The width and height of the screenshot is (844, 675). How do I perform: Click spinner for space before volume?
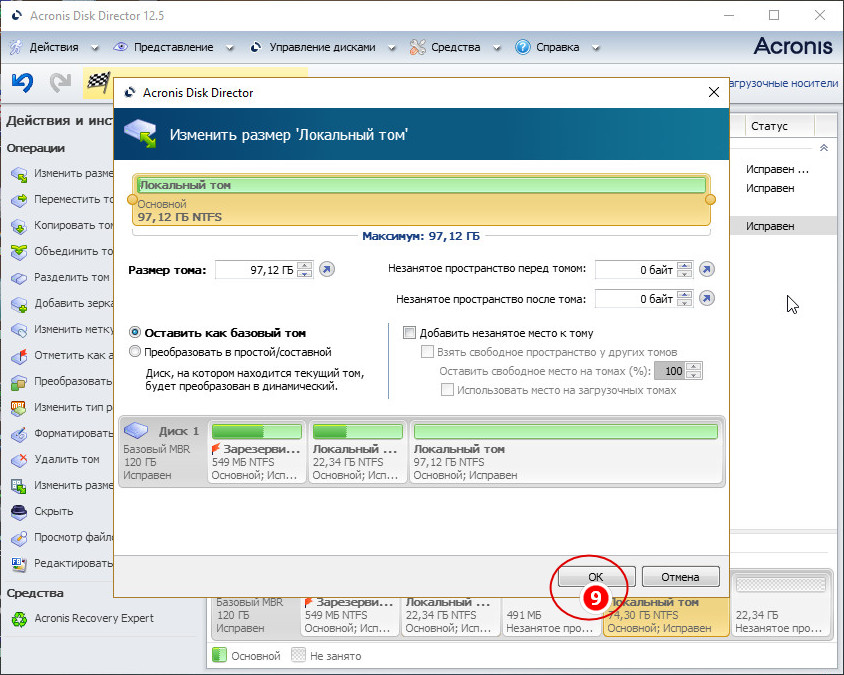point(685,269)
